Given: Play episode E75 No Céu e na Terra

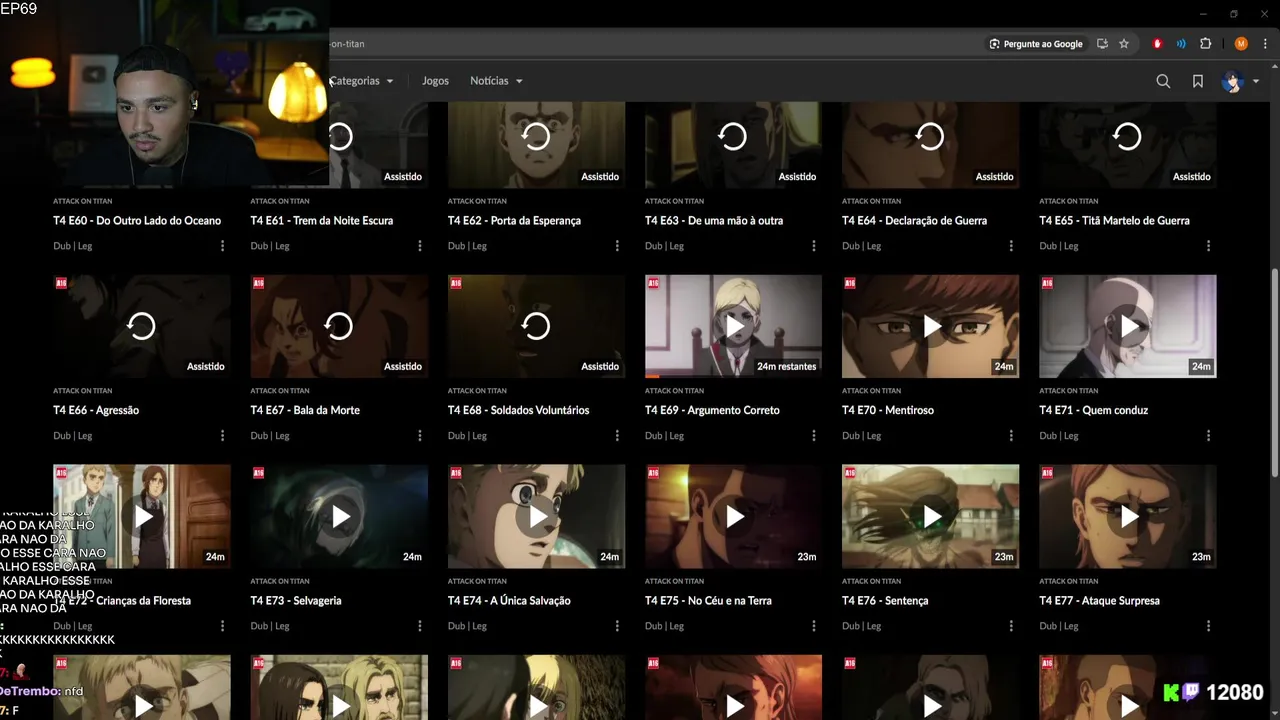Looking at the screenshot, I should 733,516.
